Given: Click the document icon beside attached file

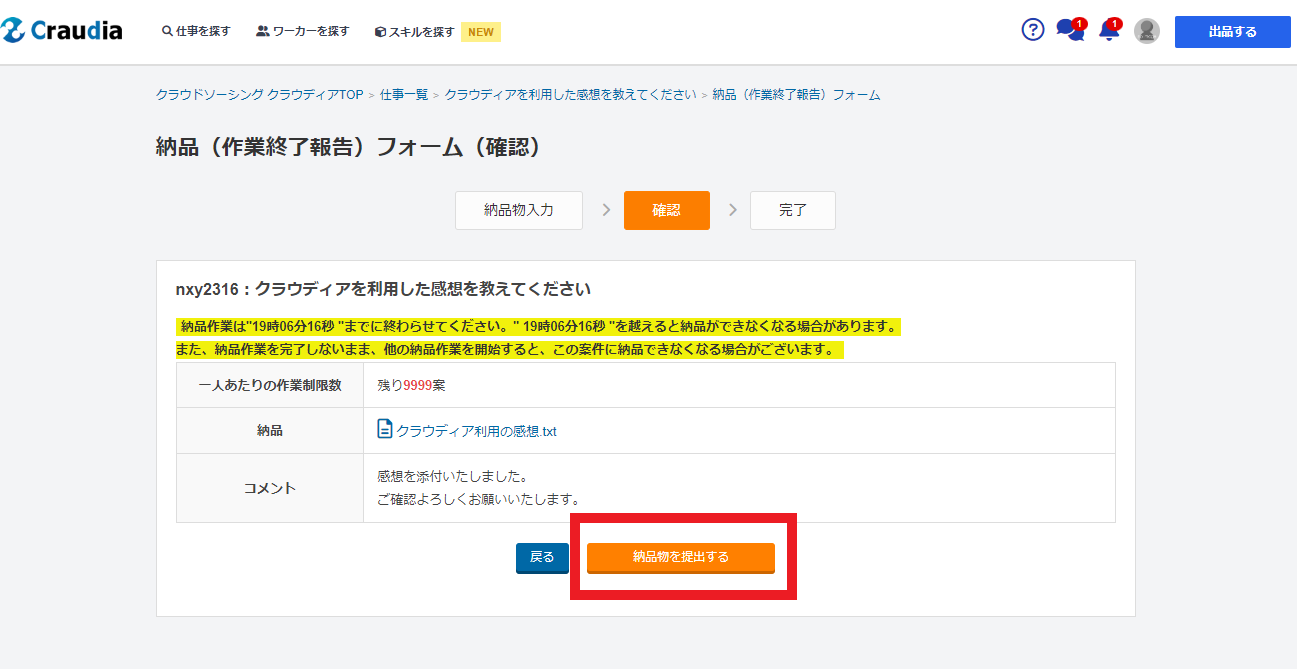Looking at the screenshot, I should pyautogui.click(x=385, y=430).
